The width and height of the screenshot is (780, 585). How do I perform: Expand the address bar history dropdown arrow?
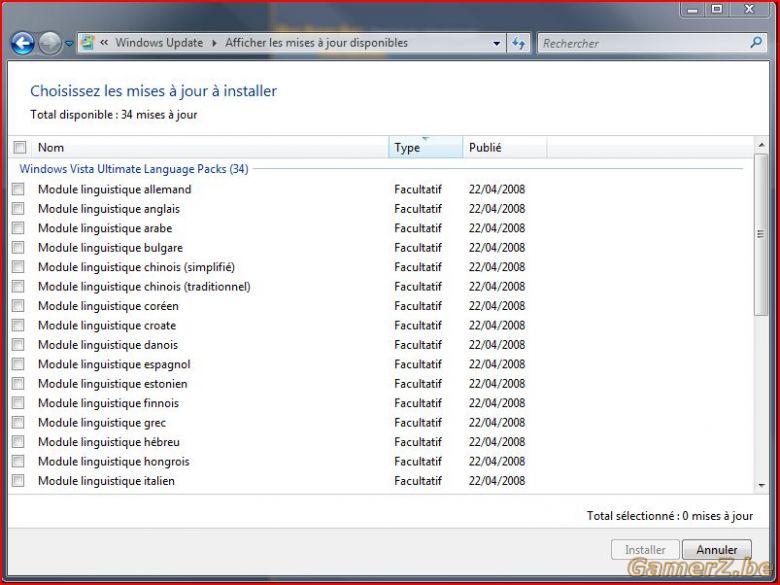click(496, 43)
